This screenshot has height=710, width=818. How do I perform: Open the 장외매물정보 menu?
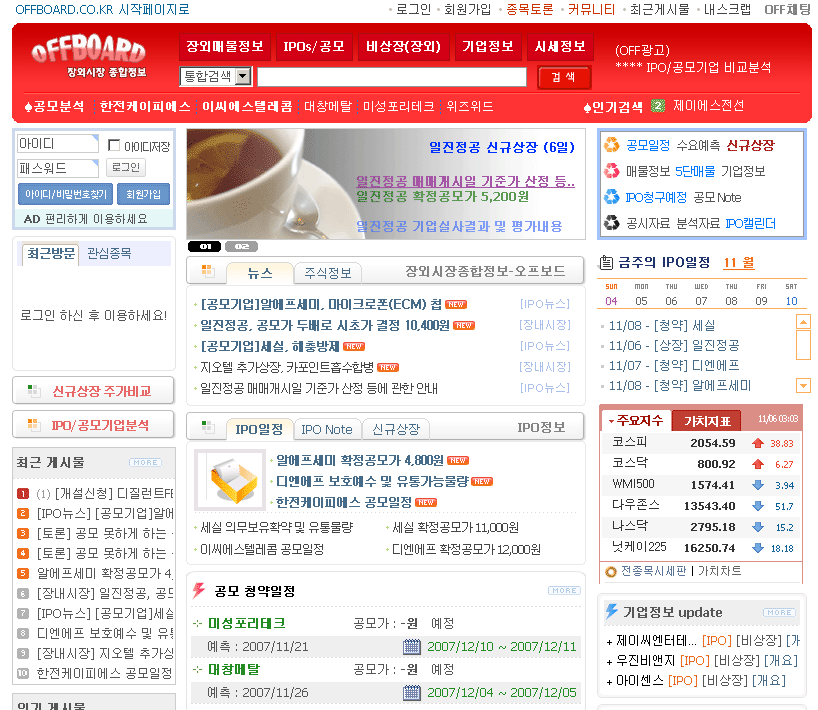coord(225,46)
